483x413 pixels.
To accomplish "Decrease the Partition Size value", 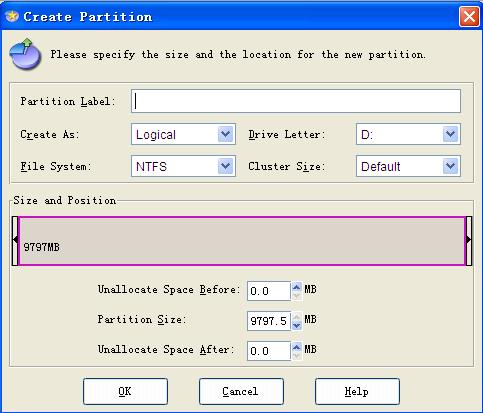I will coord(297,325).
